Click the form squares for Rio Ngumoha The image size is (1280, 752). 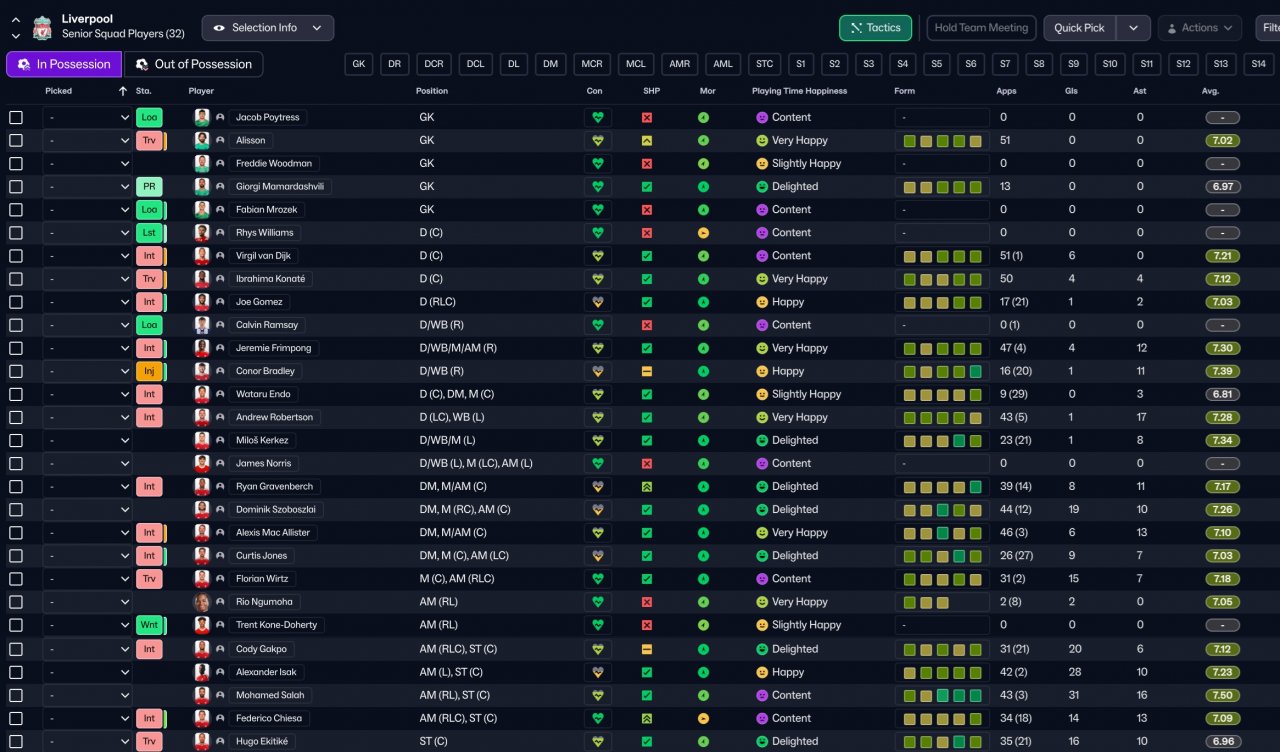(942, 602)
